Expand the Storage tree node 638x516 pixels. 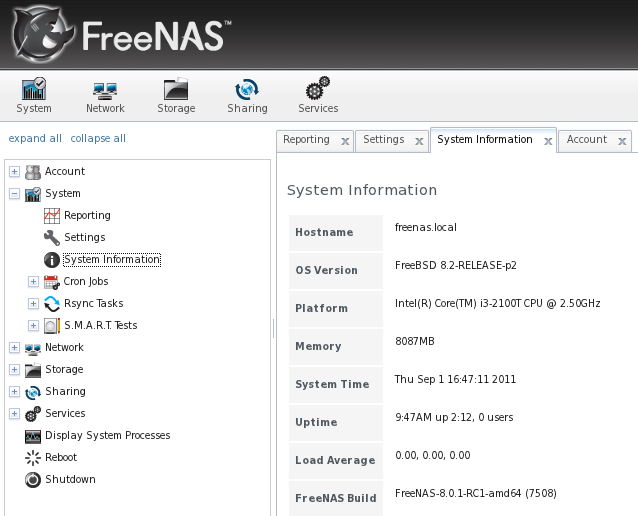(14, 369)
